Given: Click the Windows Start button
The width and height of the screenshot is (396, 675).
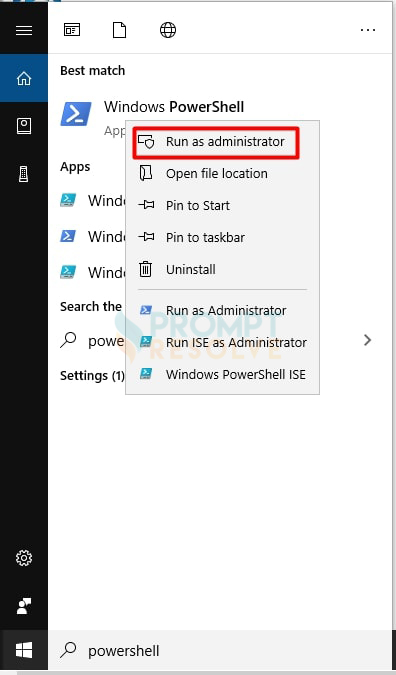Looking at the screenshot, I should [24, 650].
